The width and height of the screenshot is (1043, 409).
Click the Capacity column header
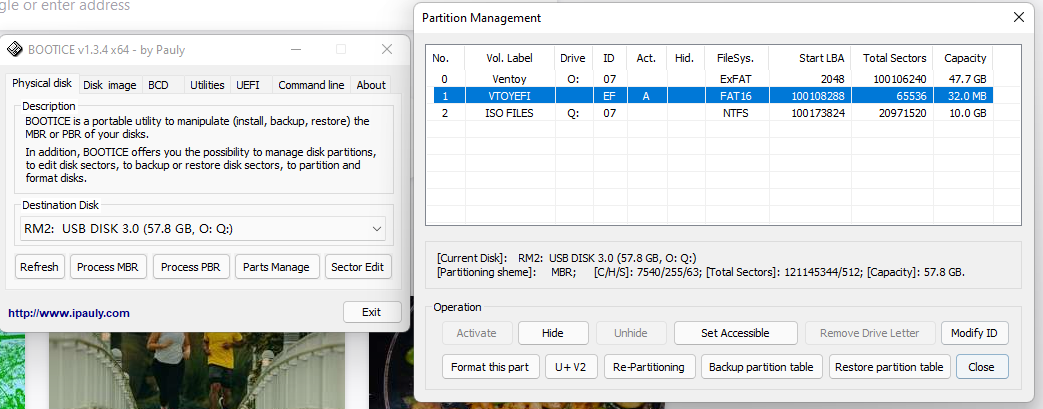[x=964, y=59]
